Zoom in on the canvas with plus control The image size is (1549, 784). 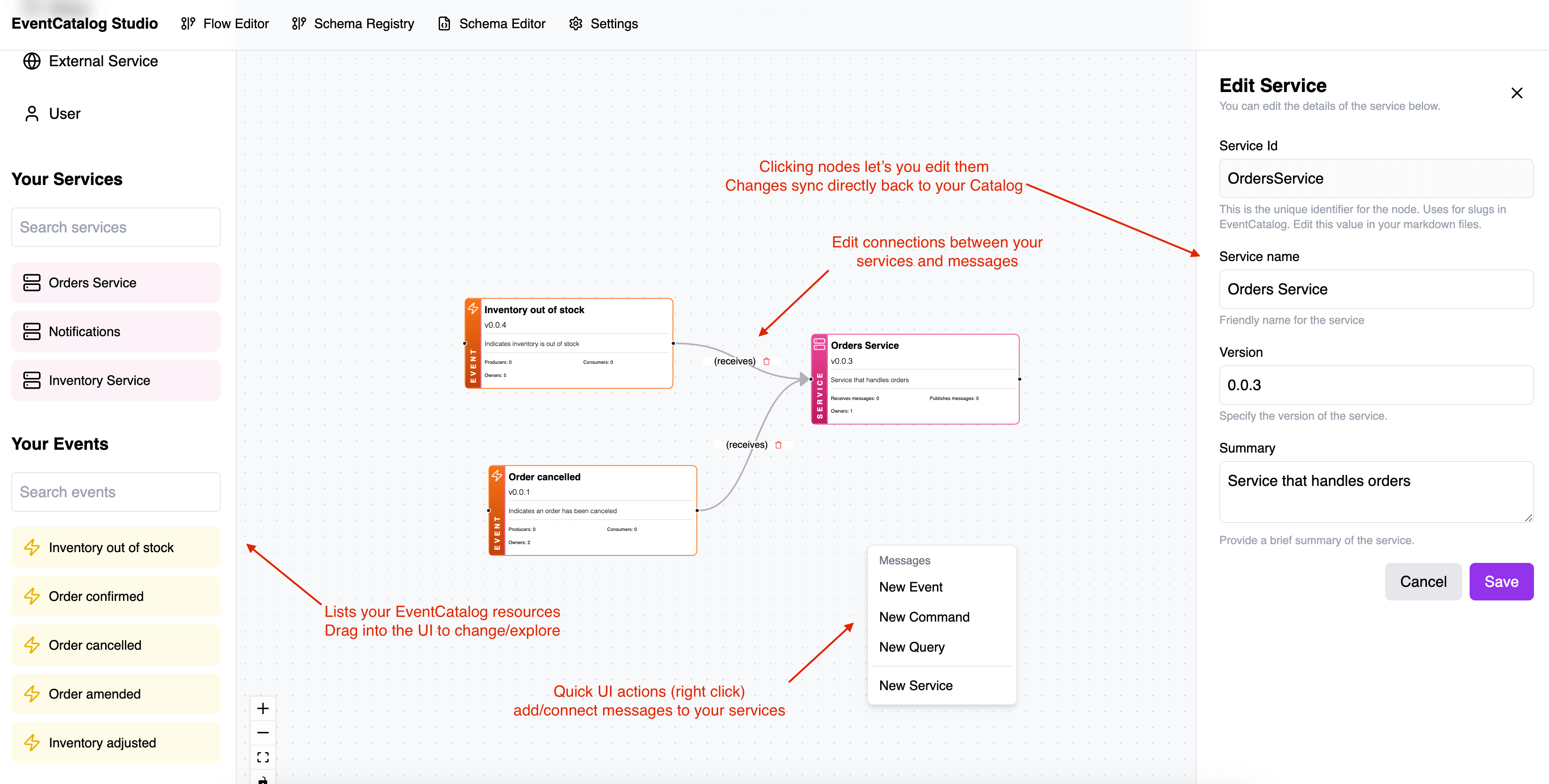[x=263, y=707]
